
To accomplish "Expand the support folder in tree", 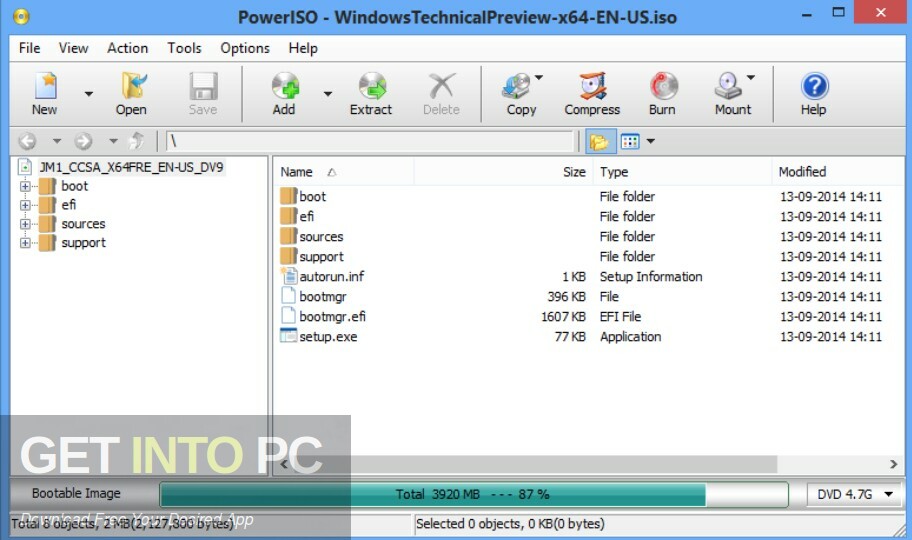I will tap(25, 243).
